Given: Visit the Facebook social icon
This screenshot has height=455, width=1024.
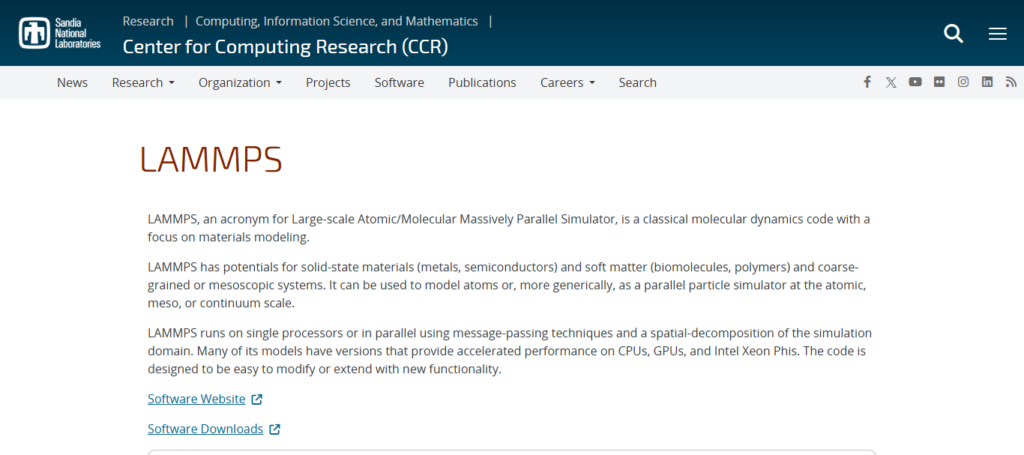Looking at the screenshot, I should click(x=867, y=82).
